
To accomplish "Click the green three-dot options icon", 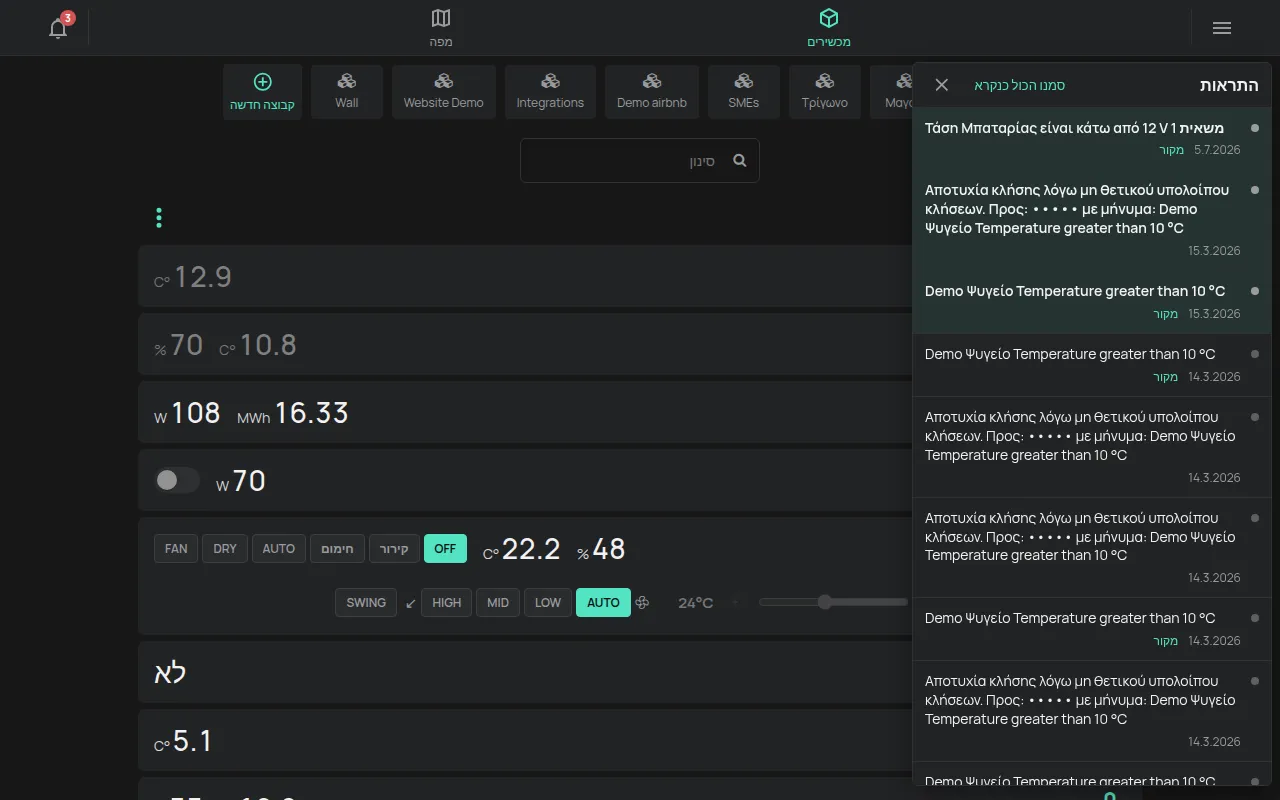I will (x=159, y=218).
